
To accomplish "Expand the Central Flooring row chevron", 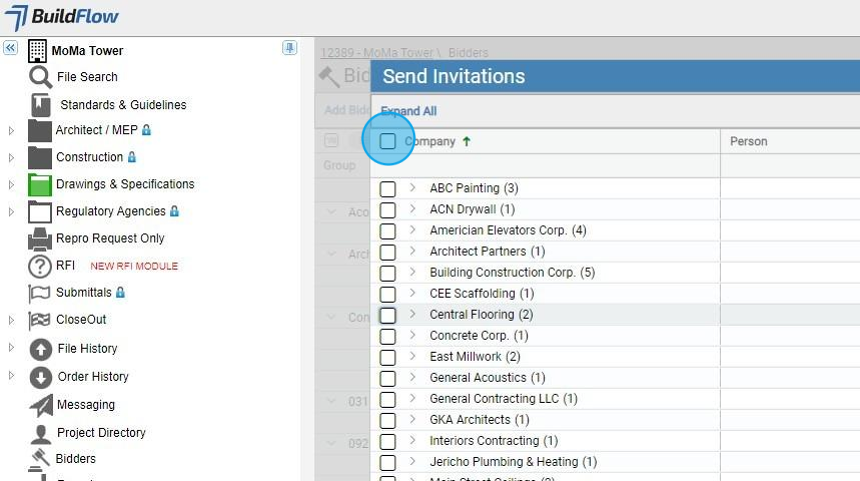I will (x=412, y=314).
